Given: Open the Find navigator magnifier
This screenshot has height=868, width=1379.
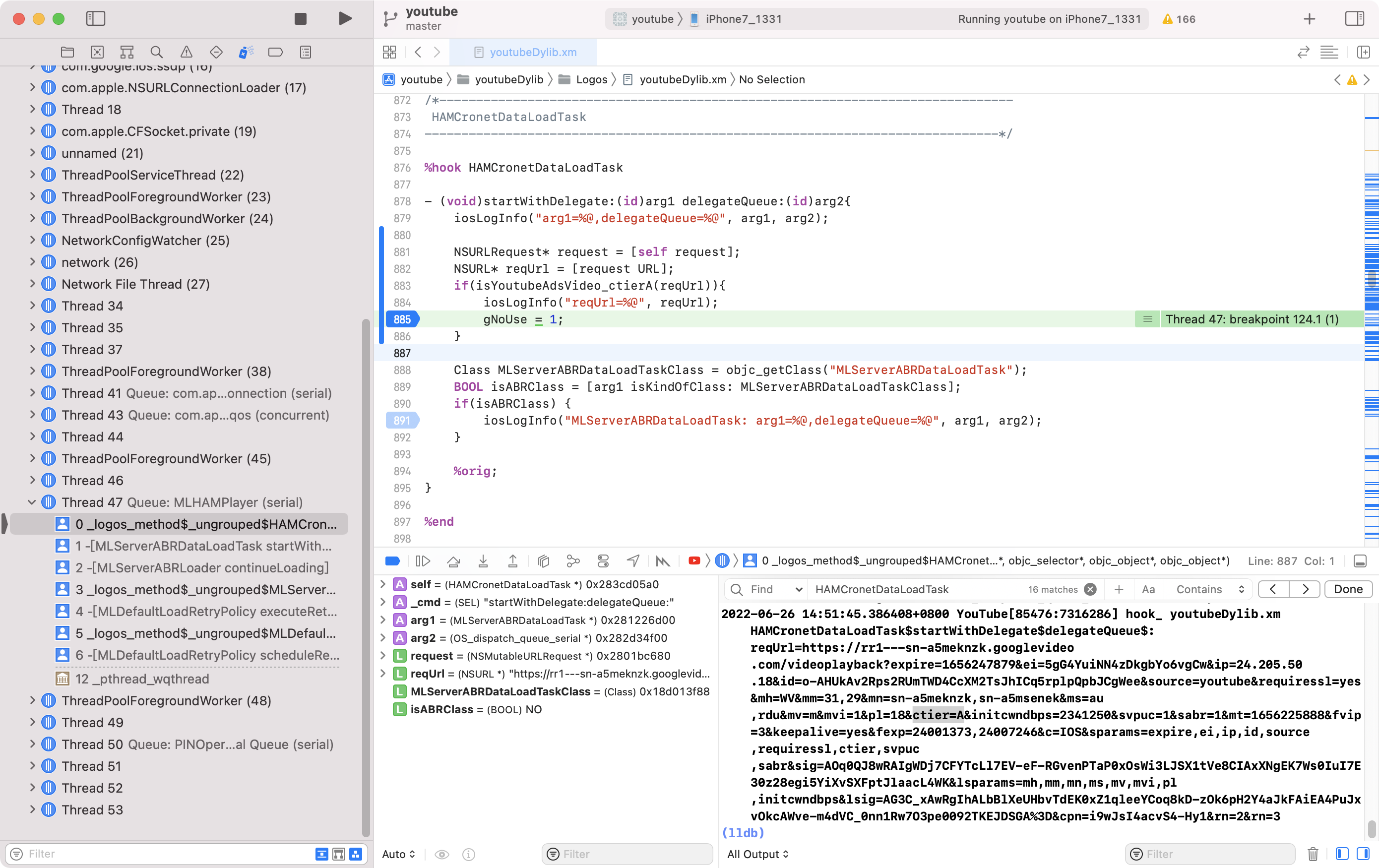Looking at the screenshot, I should tap(156, 52).
